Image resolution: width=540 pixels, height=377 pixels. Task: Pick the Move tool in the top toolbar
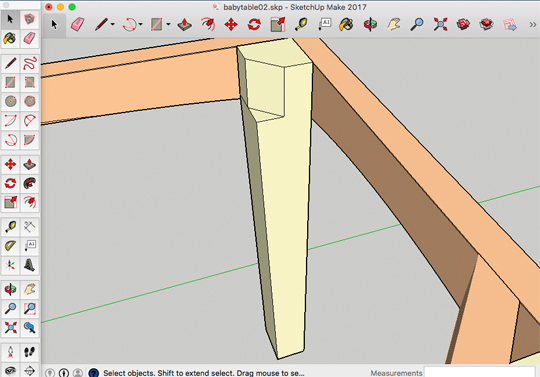231,25
